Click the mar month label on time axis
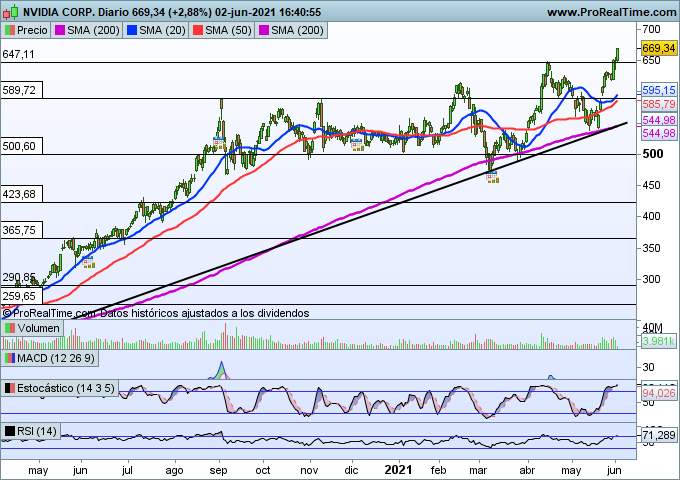 click(x=478, y=470)
